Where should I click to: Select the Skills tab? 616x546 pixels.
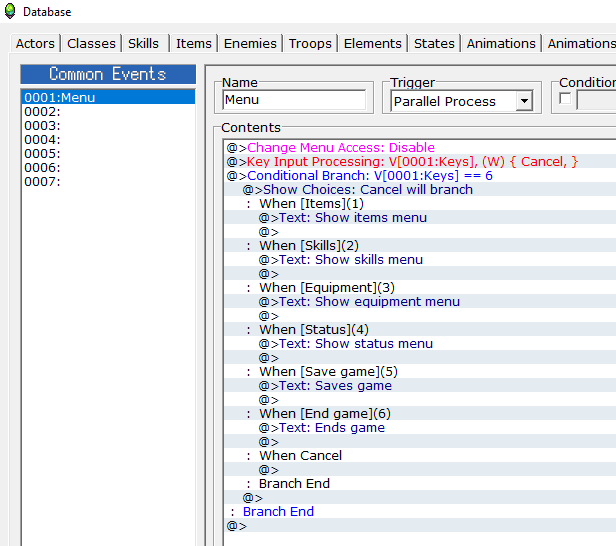[143, 44]
